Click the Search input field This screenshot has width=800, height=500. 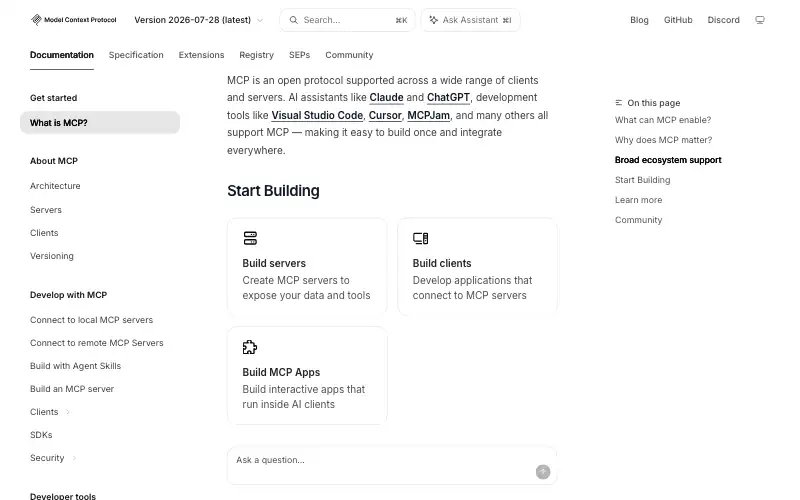[347, 20]
